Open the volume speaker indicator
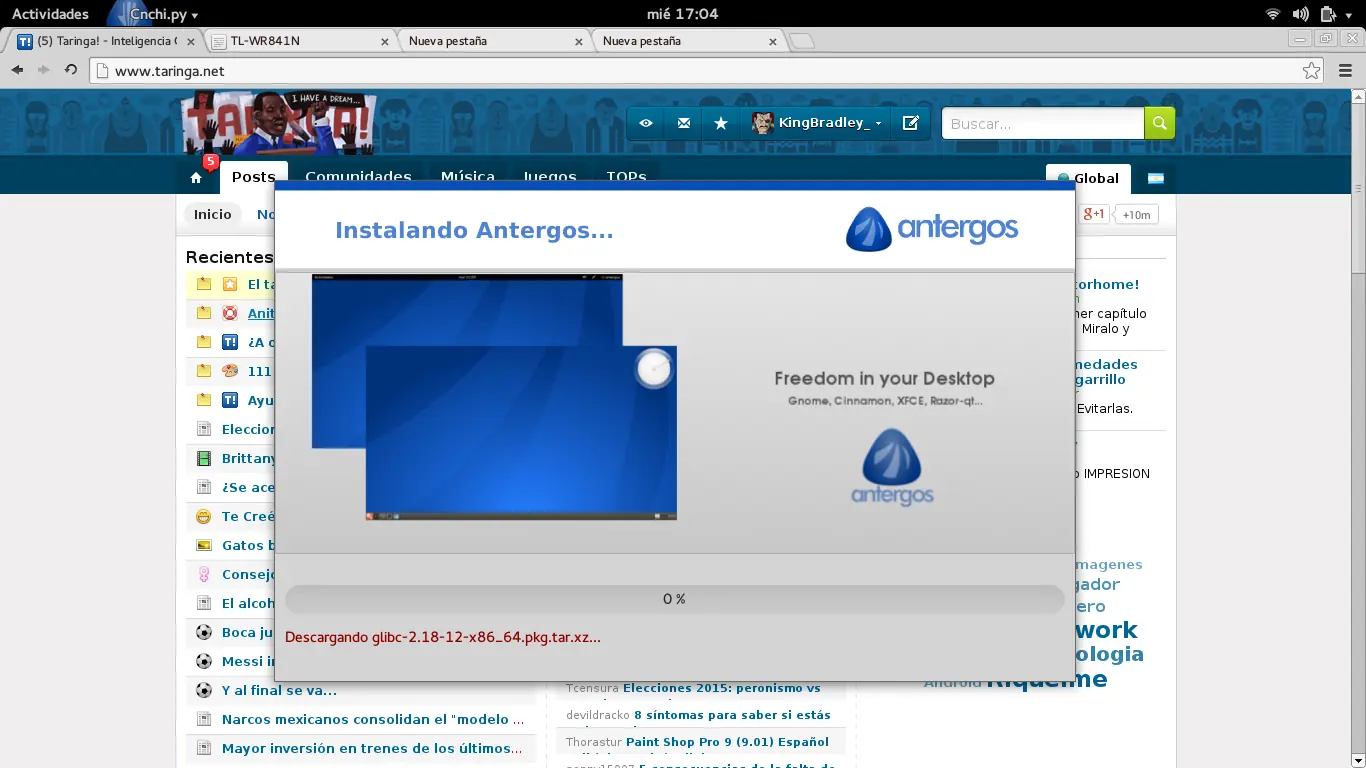 pyautogui.click(x=1300, y=14)
